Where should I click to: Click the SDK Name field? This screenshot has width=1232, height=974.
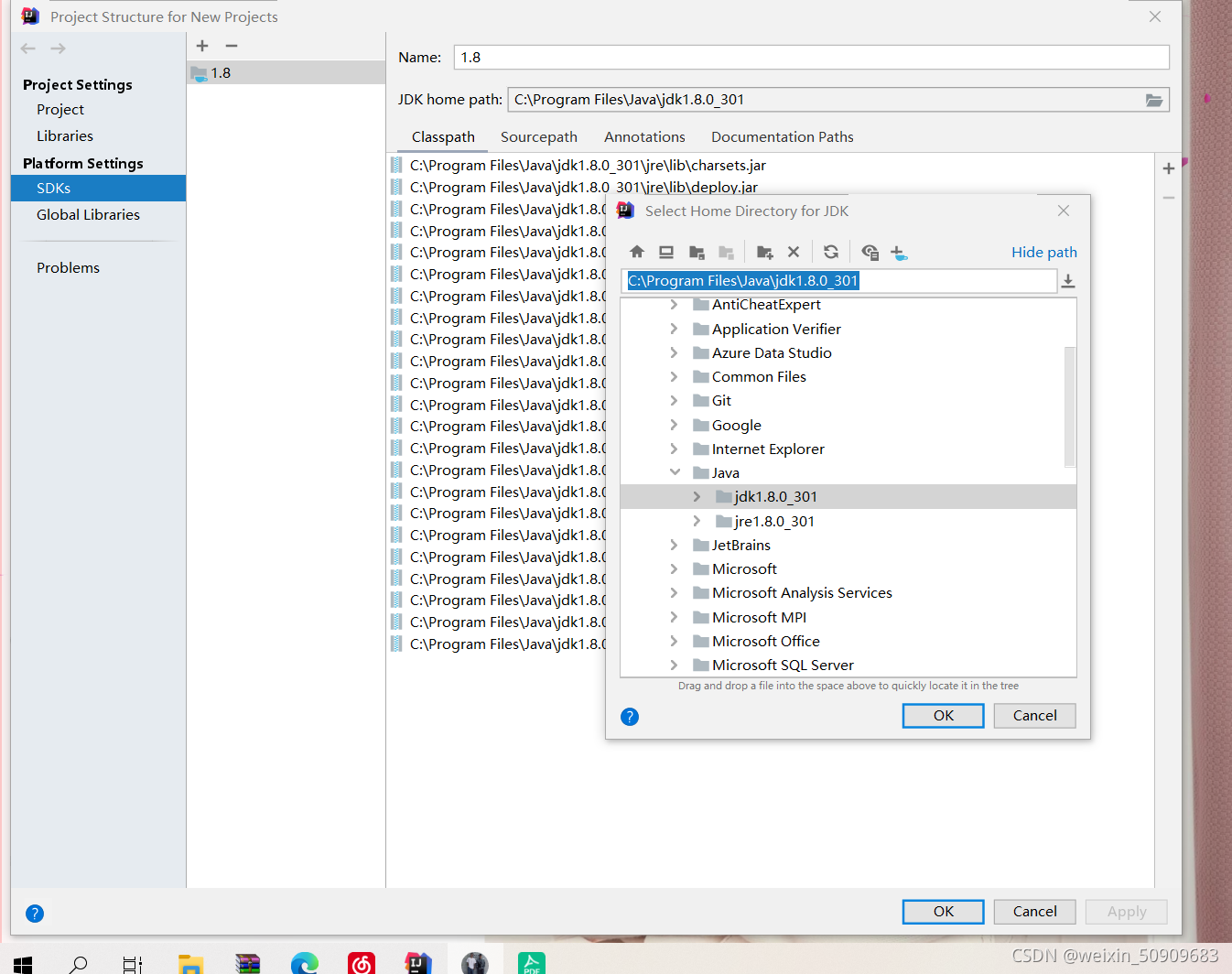811,58
